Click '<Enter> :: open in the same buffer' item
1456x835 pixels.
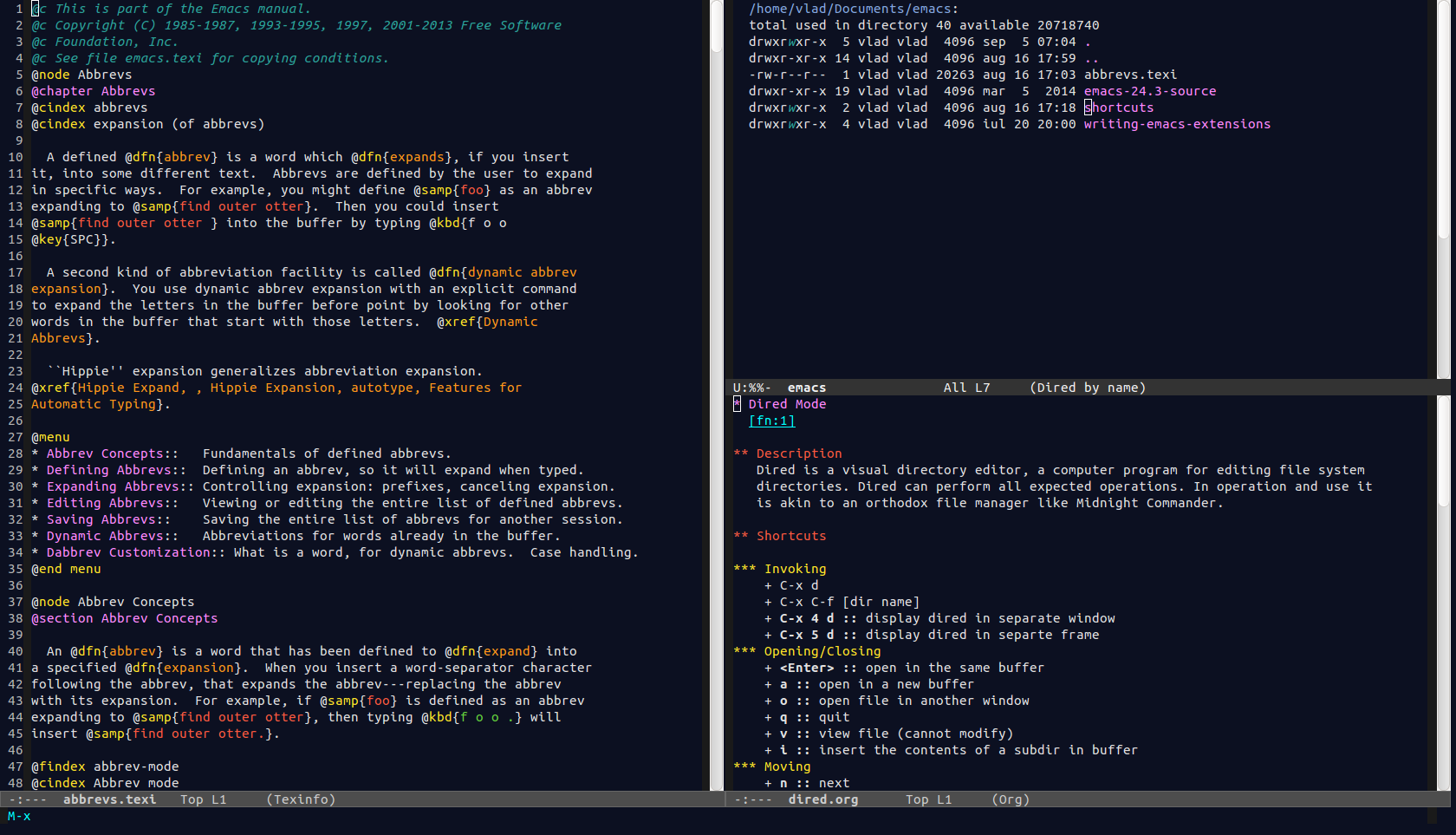coord(904,668)
